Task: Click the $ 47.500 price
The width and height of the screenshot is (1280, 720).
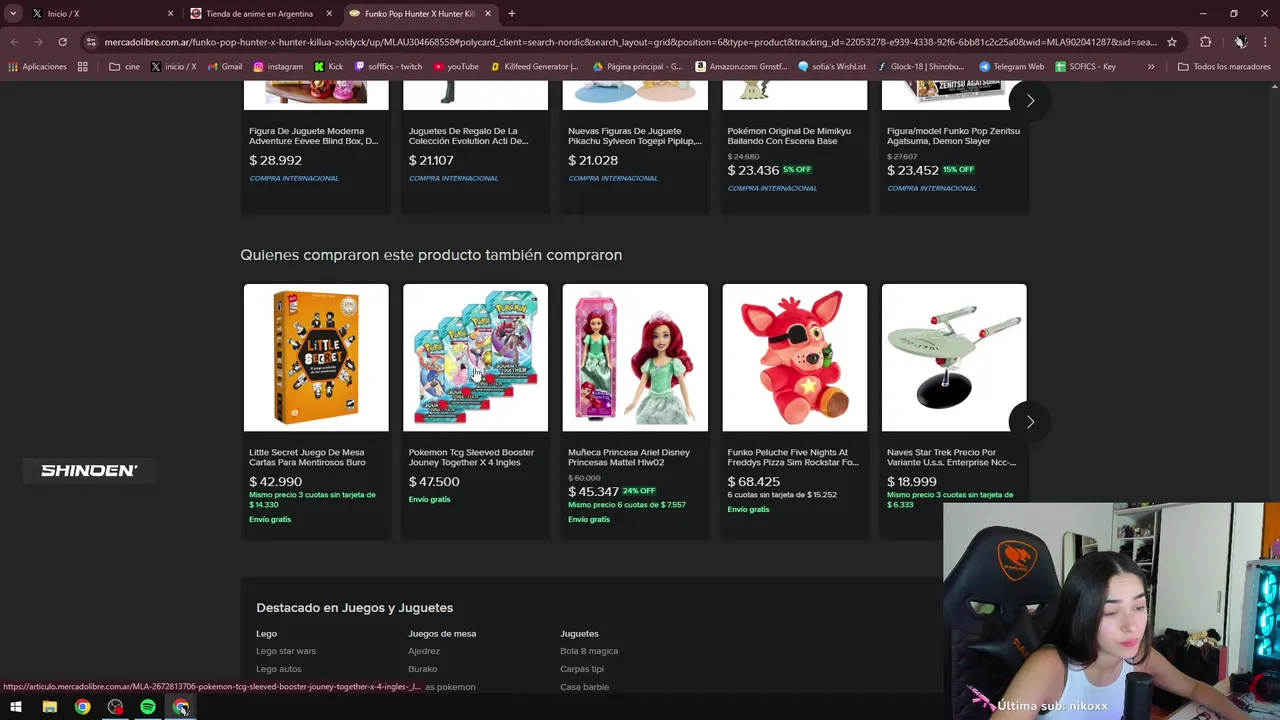Action: click(x=434, y=482)
